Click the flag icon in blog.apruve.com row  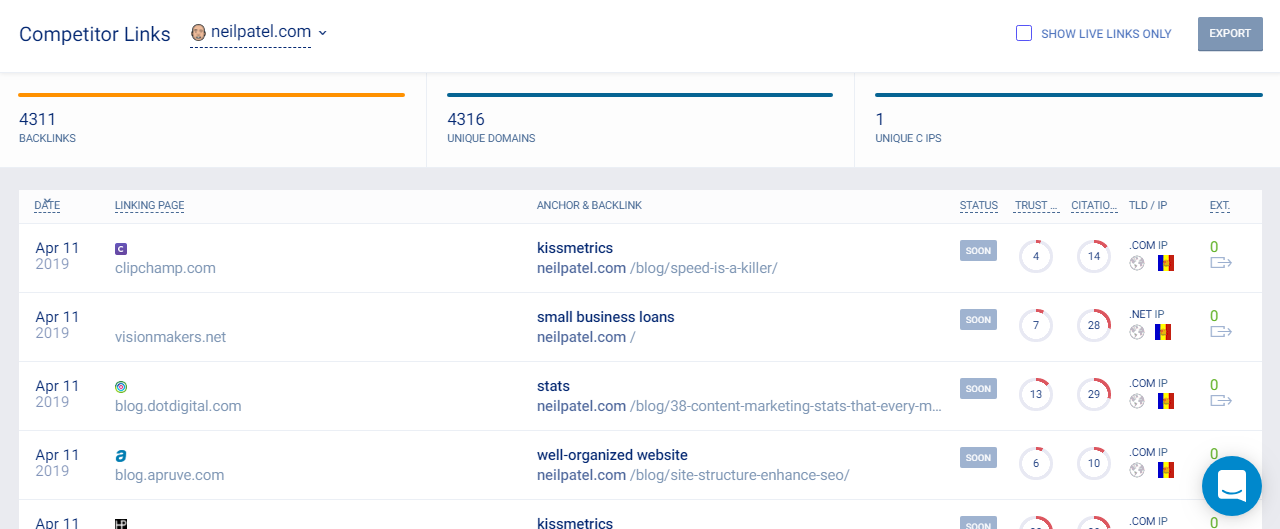[x=1166, y=470]
